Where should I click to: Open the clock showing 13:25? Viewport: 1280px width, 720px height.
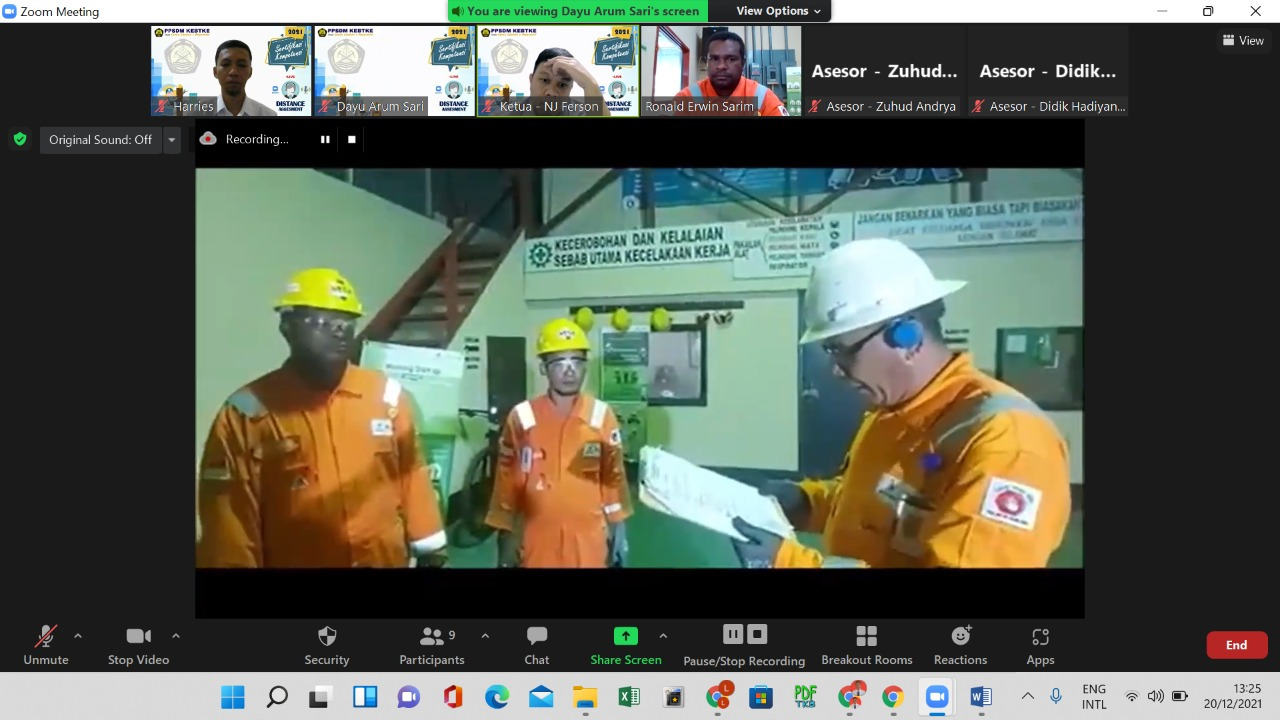point(1232,696)
